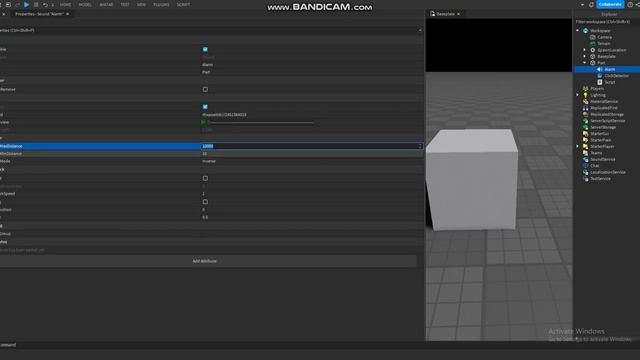
Task: Open the HOME ribbon tab
Action: 65,4
